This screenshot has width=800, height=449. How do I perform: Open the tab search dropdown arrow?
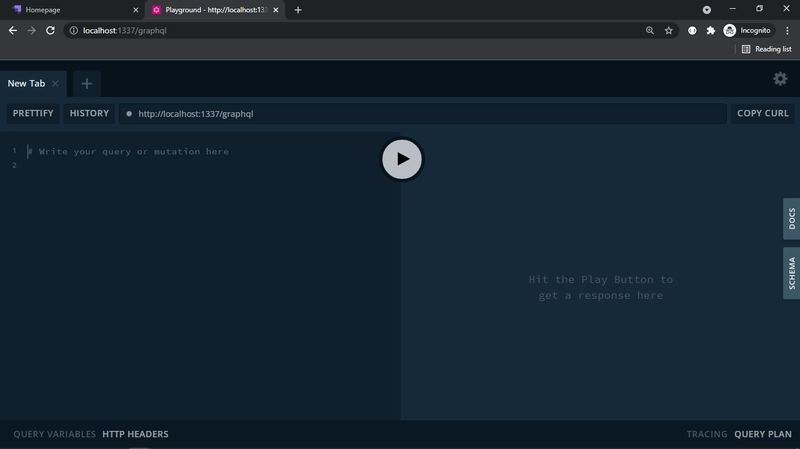point(707,10)
